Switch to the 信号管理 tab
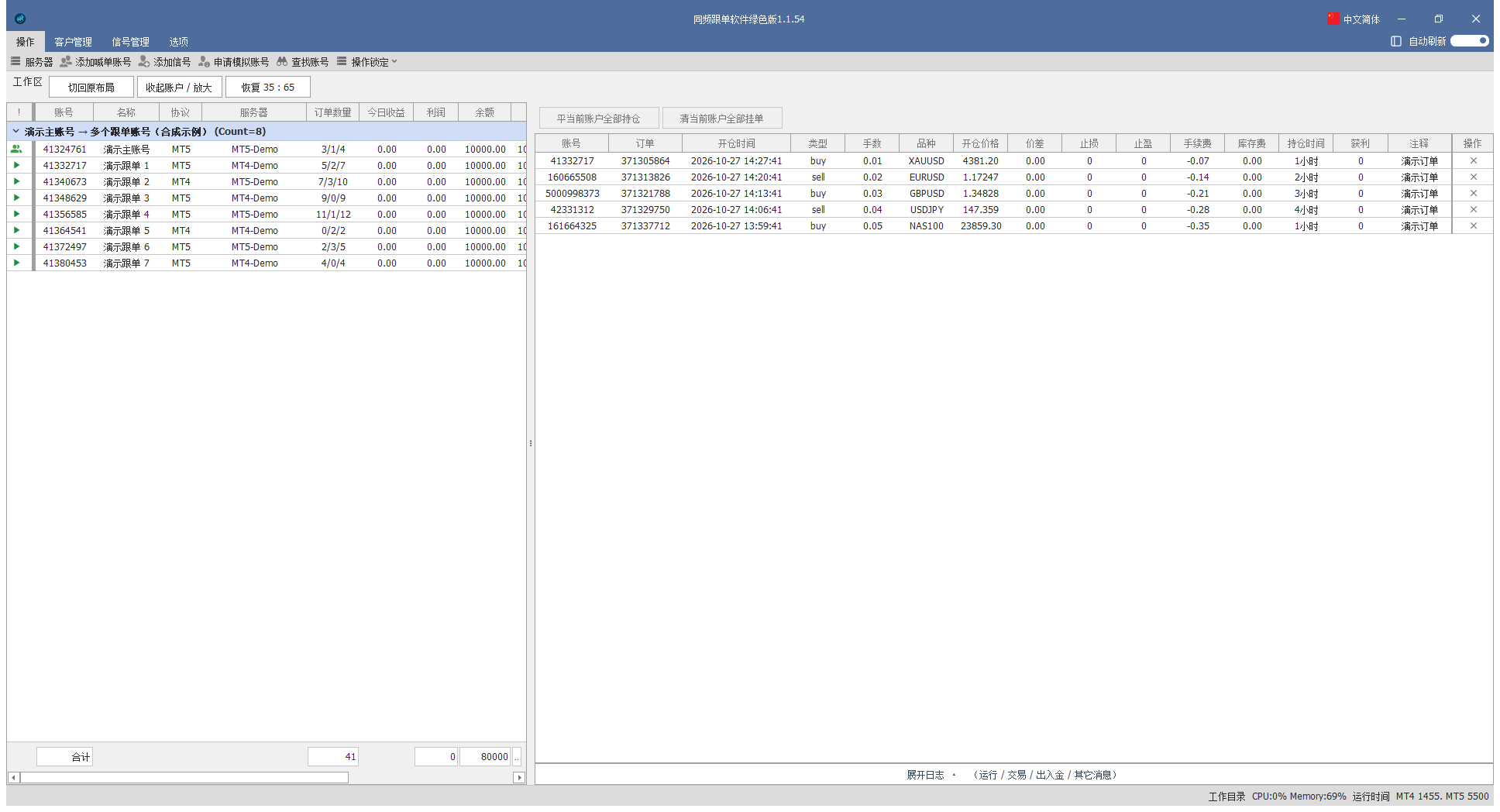Screen dimensions: 1500x812 (130, 42)
